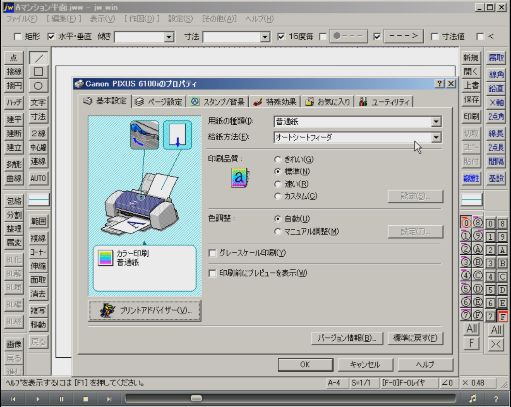Switch to the ページ設定 tab
The width and height of the screenshot is (511, 407).
click(159, 102)
